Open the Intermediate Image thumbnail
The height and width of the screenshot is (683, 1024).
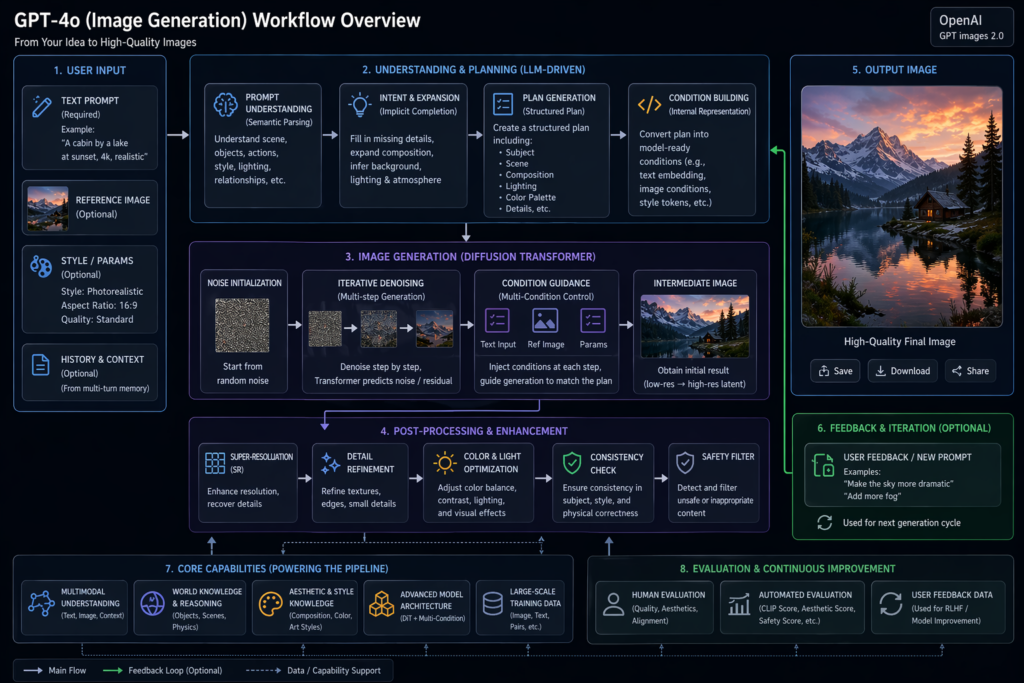click(x=694, y=327)
